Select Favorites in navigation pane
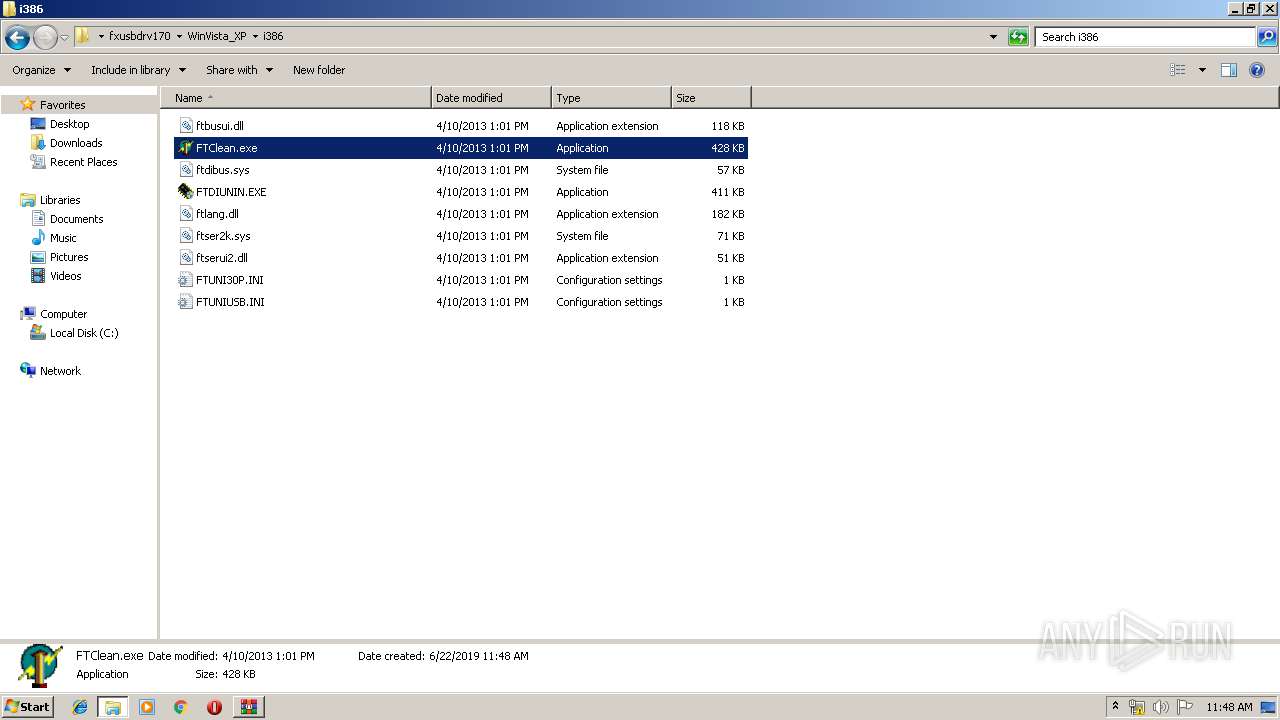 62,105
